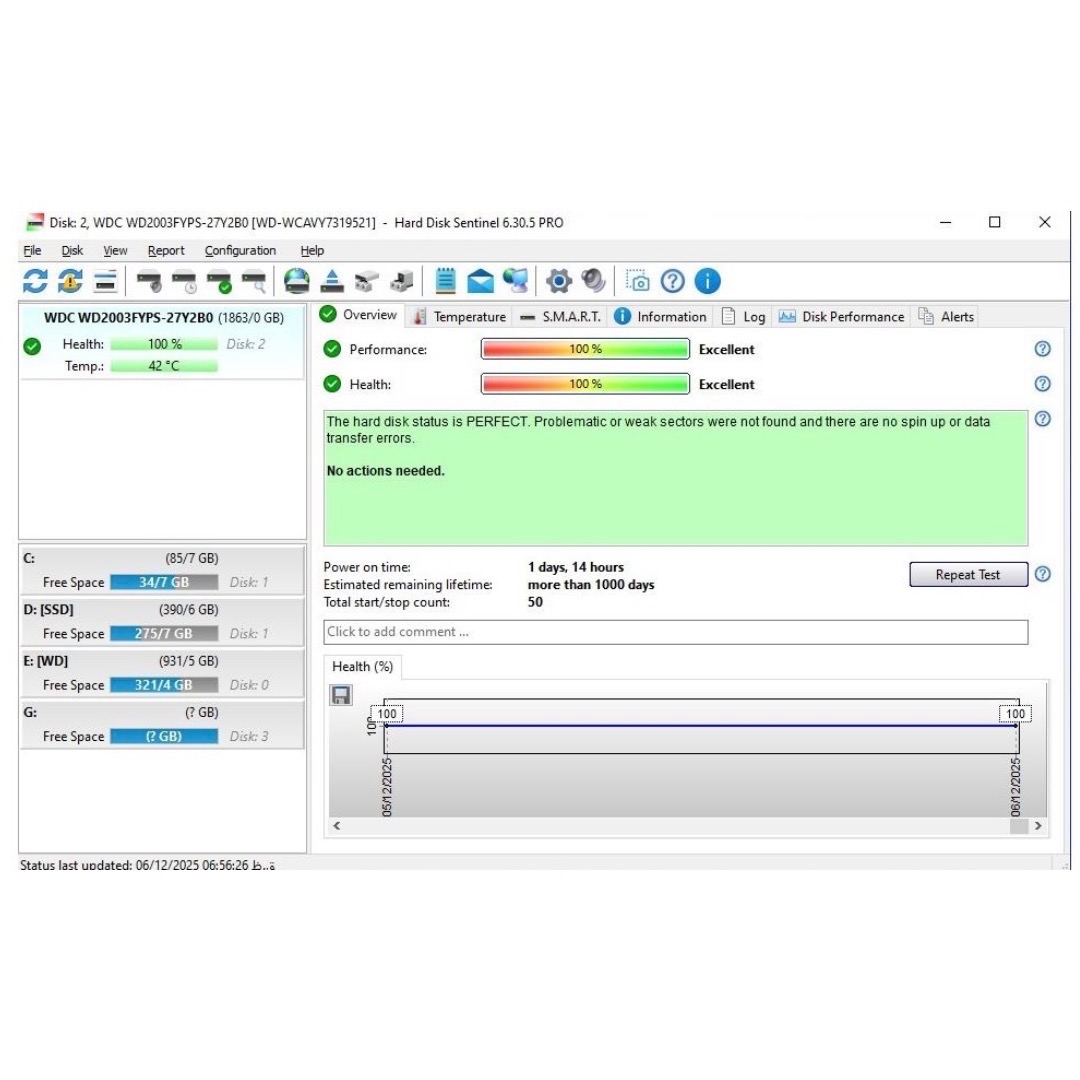The height and width of the screenshot is (1080, 1080).
Task: Click the speaker sound icon in toolbar
Action: point(594,281)
